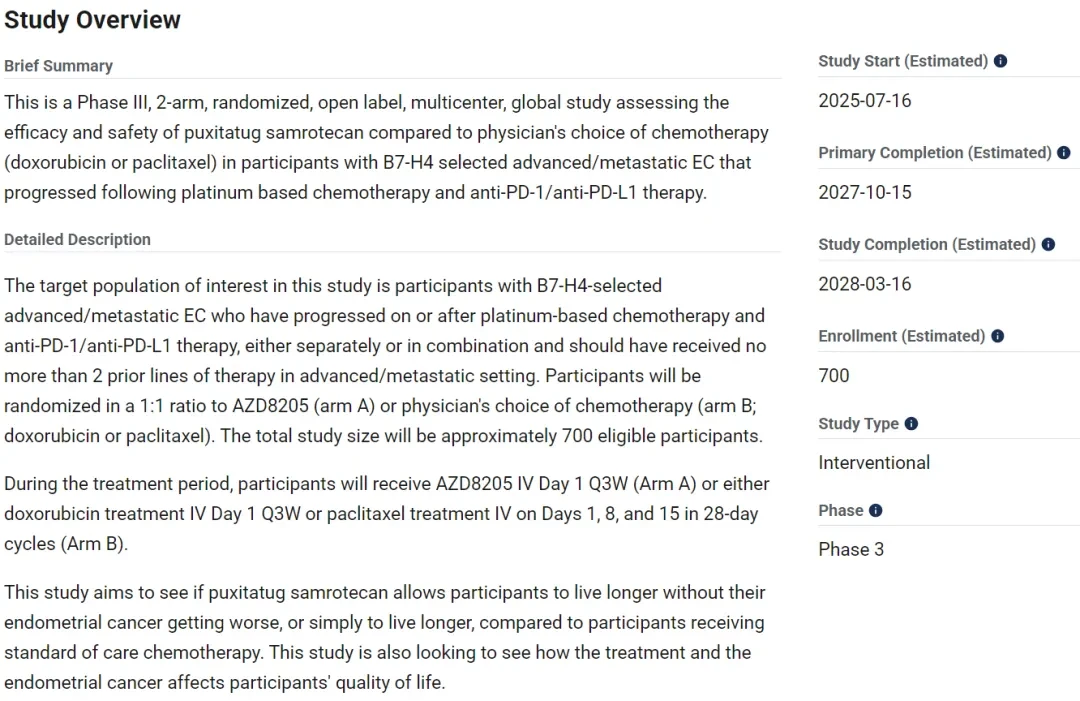This screenshot has height=701, width=1080.
Task: Click the paragraph beginning 'This study aims to see'
Action: 384,638
